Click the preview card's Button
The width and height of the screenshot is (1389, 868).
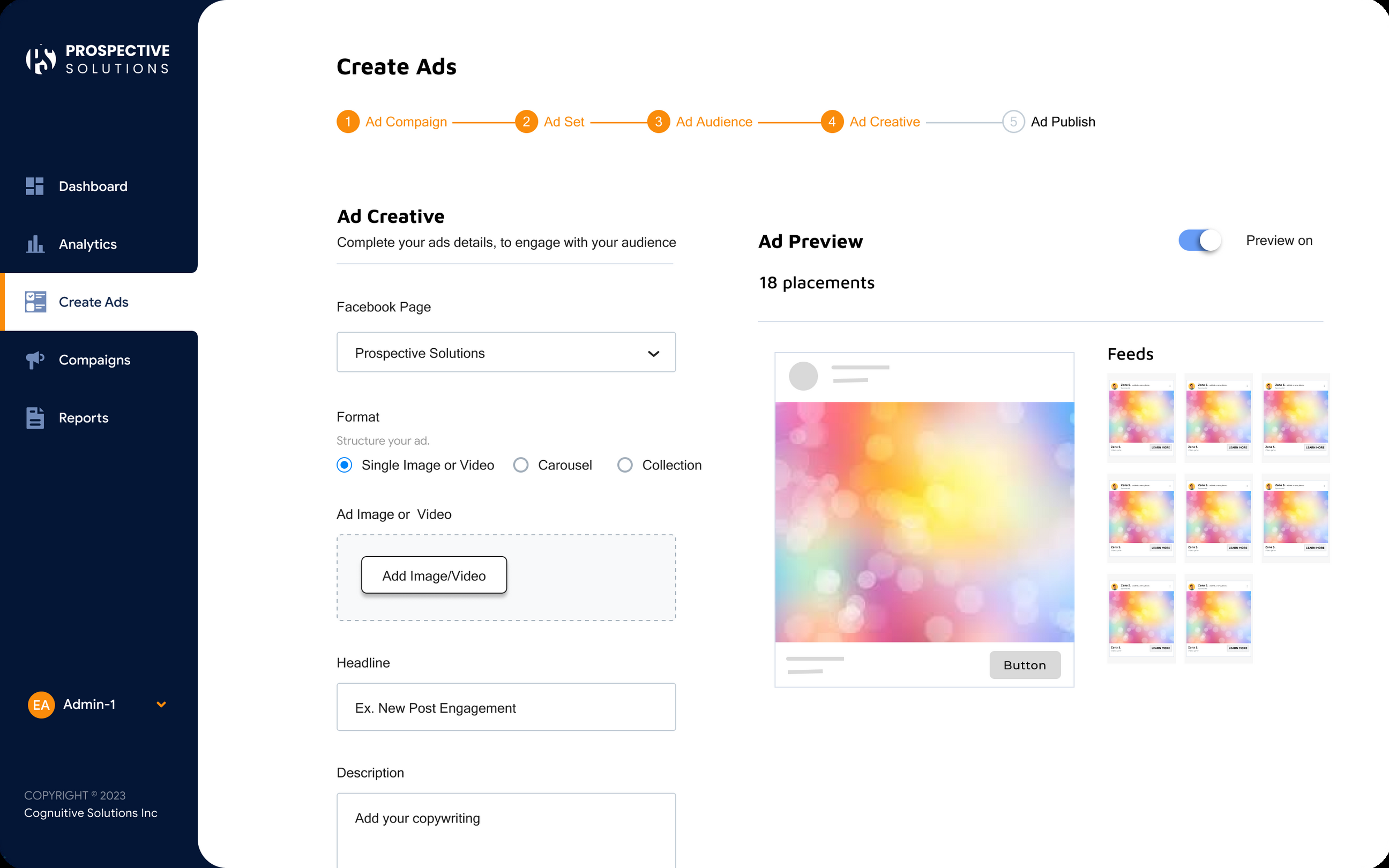click(1025, 665)
